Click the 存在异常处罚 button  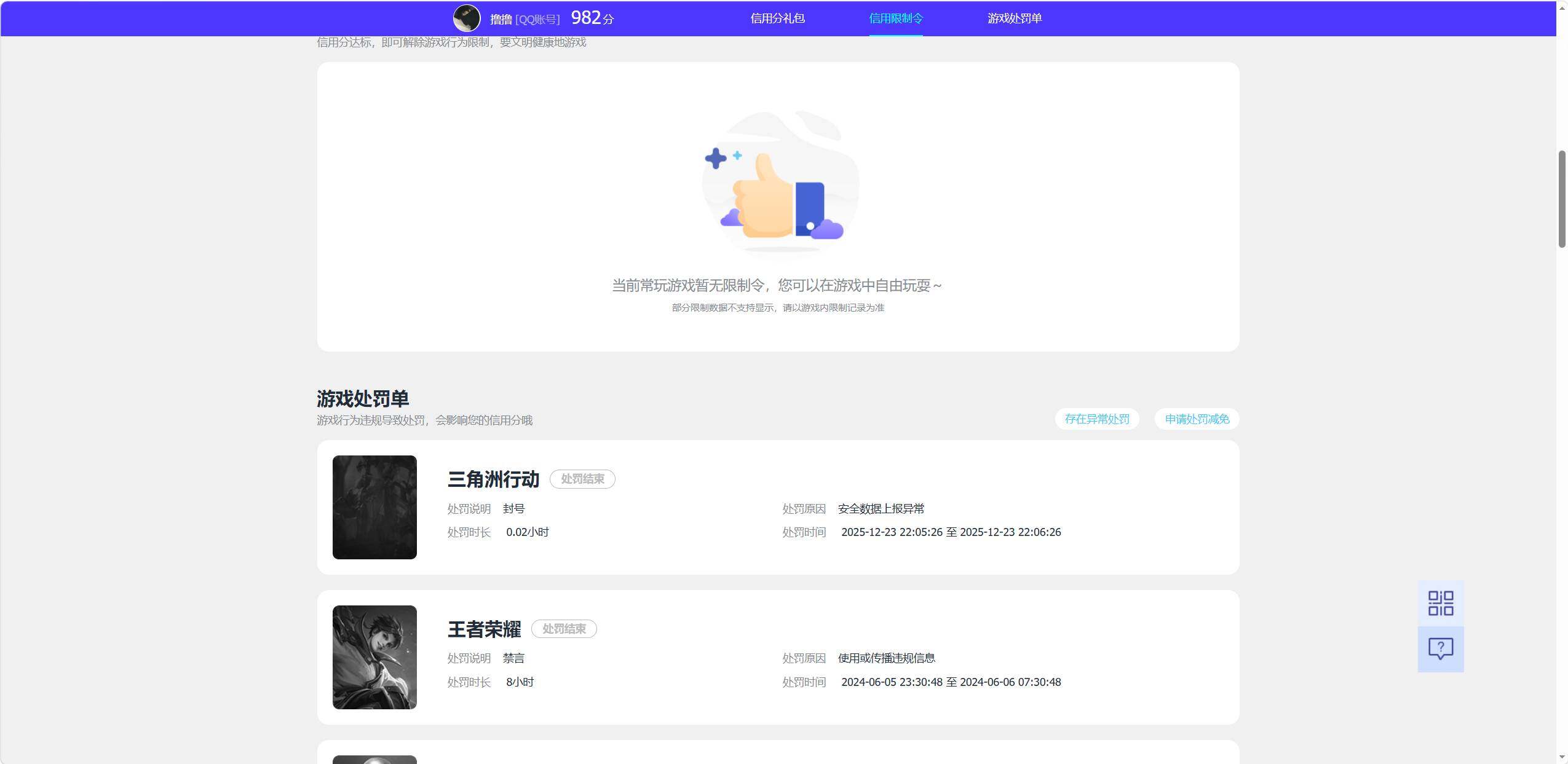(x=1097, y=419)
